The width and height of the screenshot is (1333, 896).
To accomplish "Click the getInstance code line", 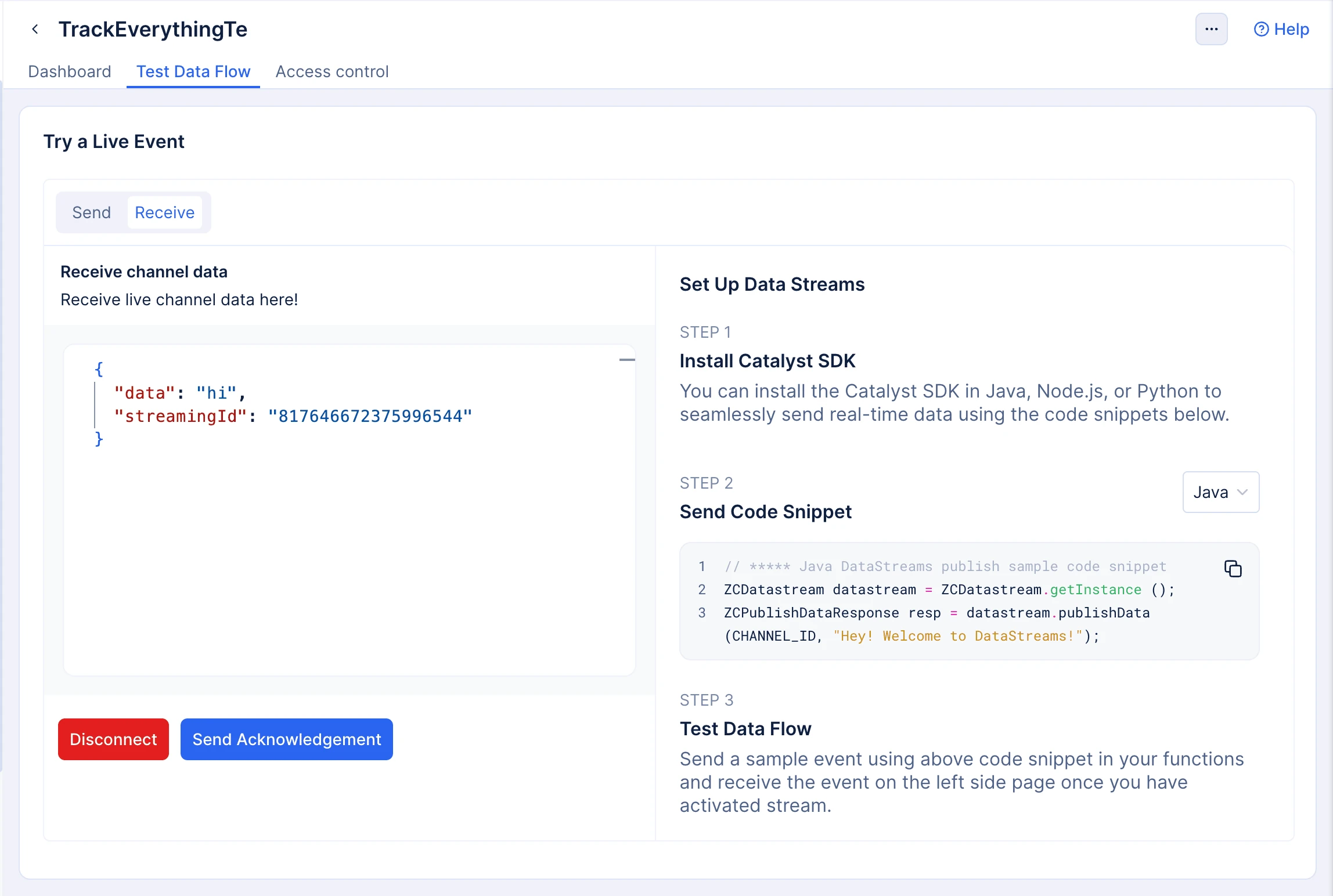I will coord(949,590).
